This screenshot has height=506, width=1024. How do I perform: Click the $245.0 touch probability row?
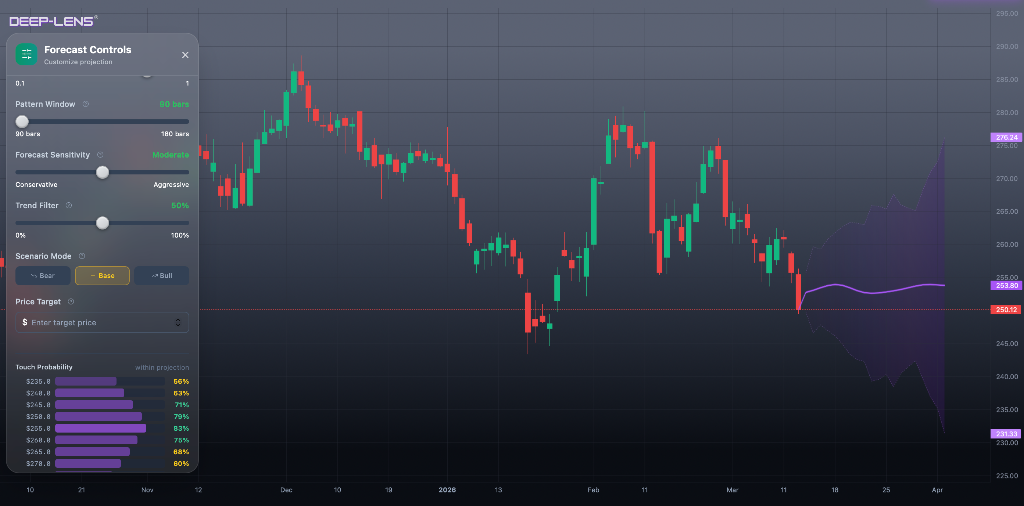tap(103, 405)
